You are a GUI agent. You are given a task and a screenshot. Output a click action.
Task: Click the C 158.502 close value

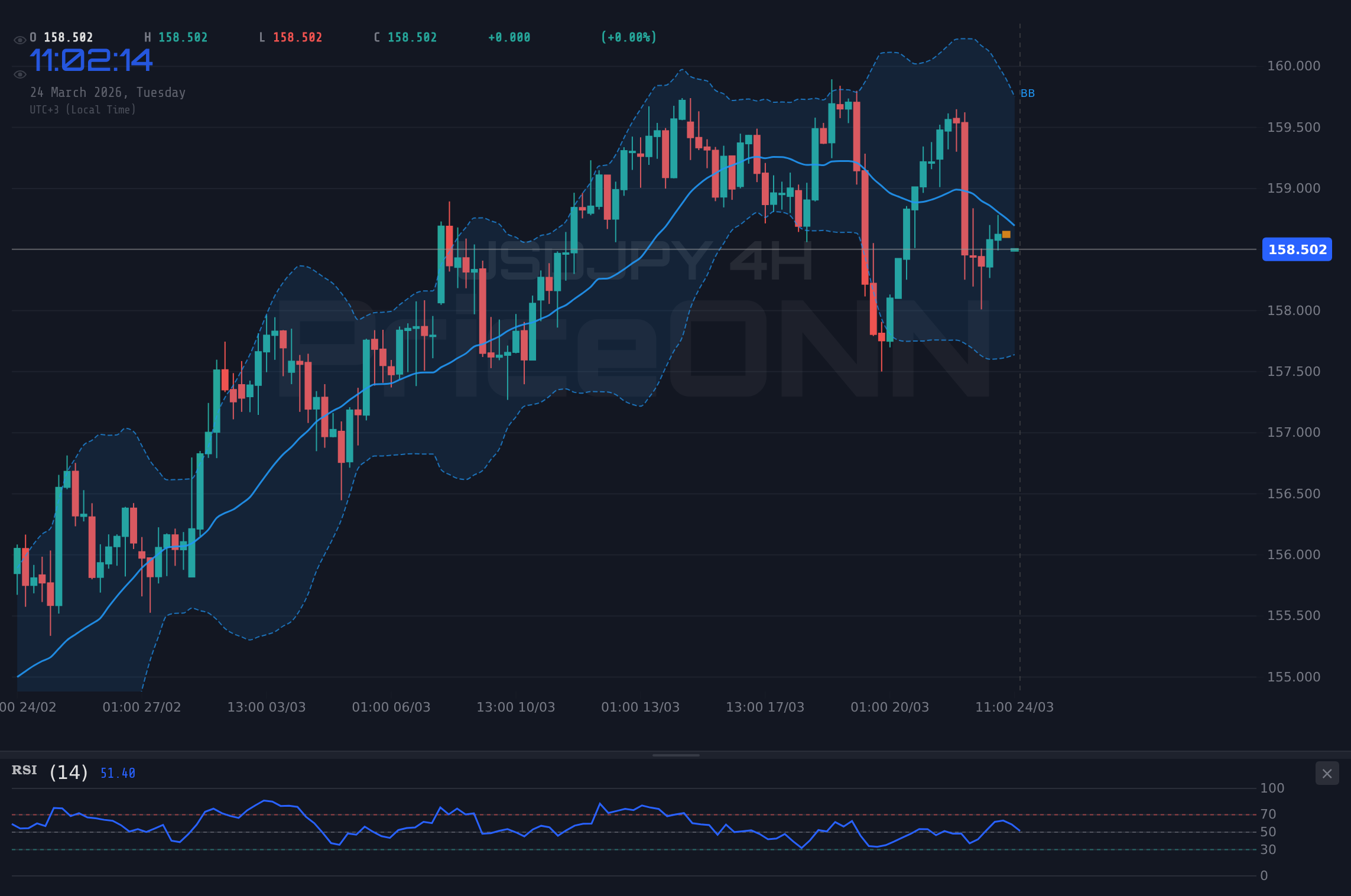click(405, 37)
